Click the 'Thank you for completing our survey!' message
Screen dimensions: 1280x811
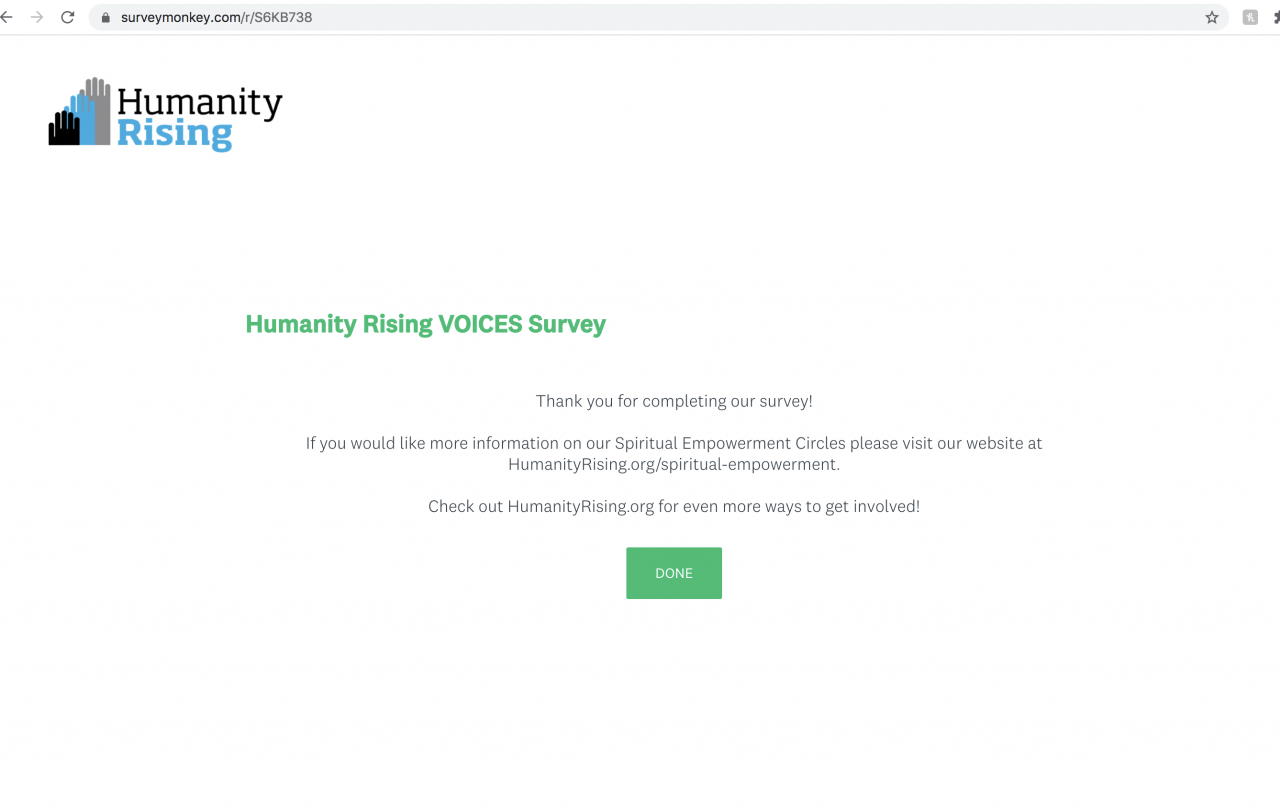674,401
